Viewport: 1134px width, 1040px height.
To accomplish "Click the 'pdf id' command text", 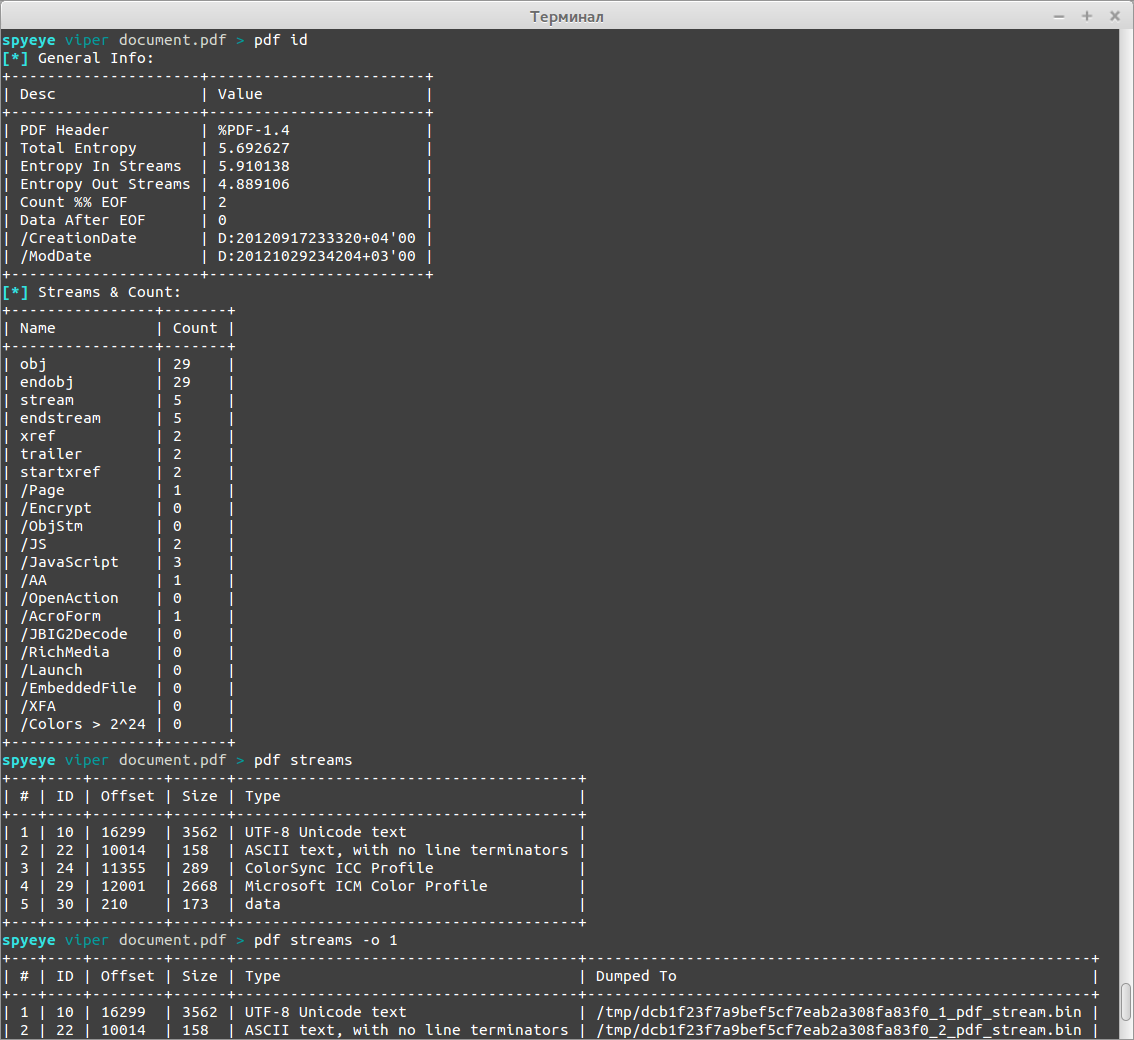I will (x=281, y=40).
